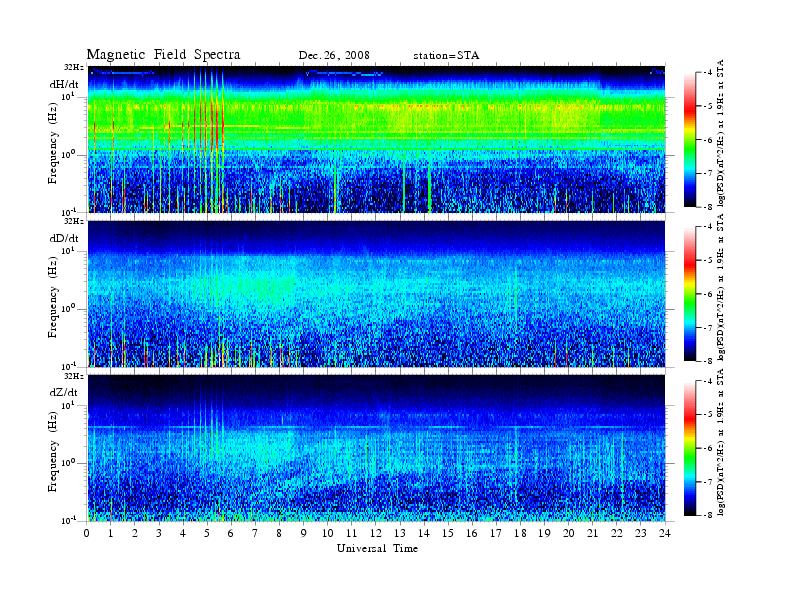Click the color bar beside dH/dt panel
The height and width of the screenshot is (612, 792).
point(690,140)
